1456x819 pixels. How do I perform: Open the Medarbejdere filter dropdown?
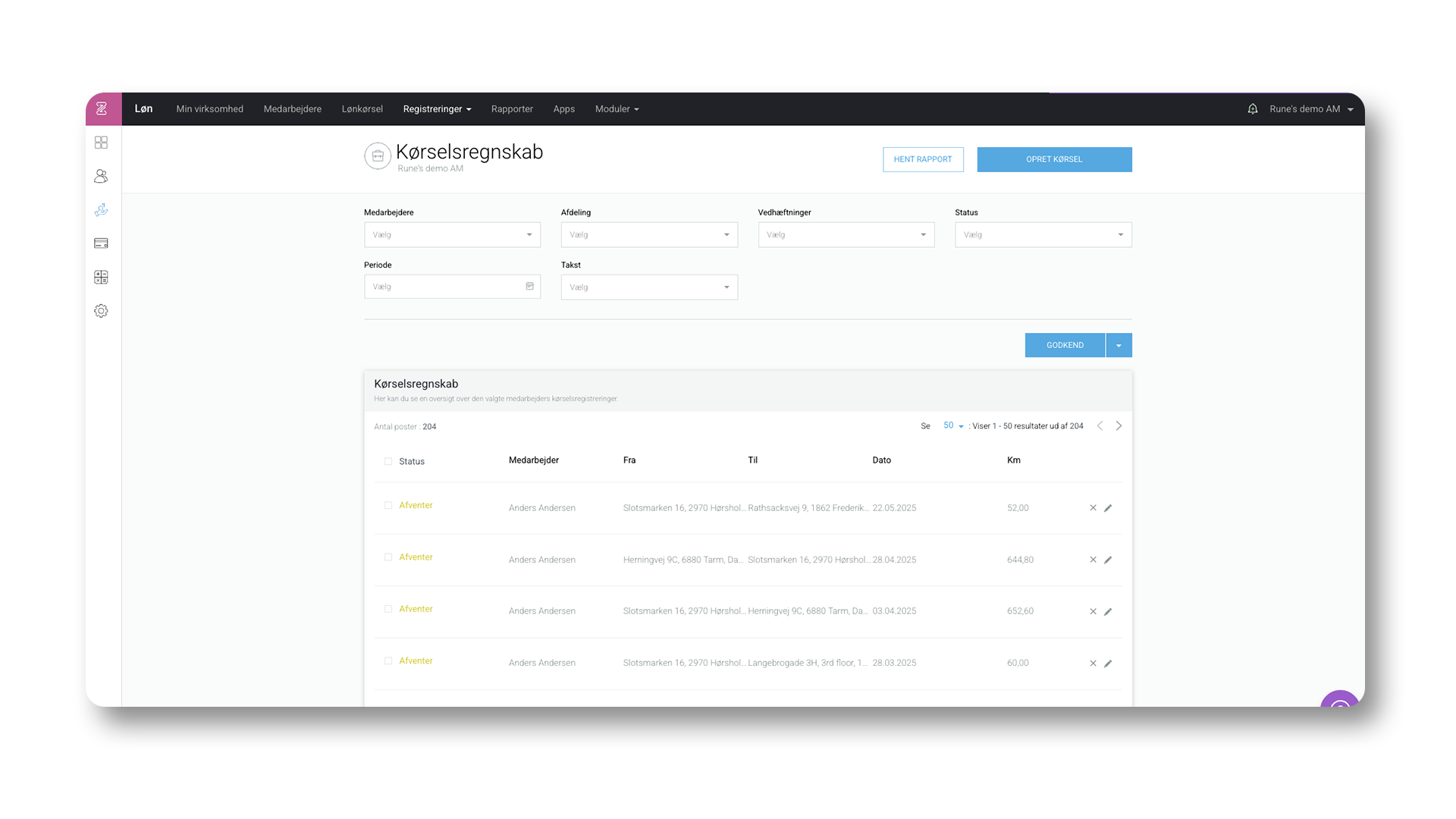(x=452, y=235)
